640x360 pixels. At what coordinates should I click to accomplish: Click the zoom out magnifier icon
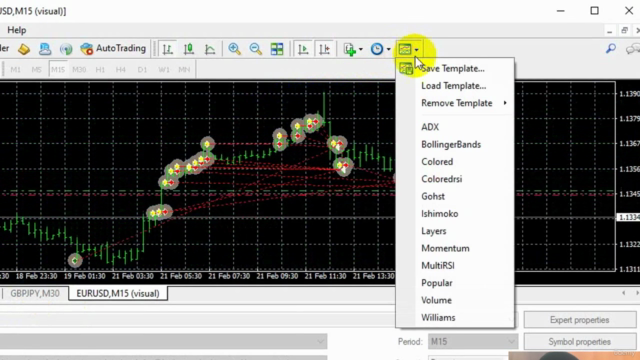click(x=256, y=49)
